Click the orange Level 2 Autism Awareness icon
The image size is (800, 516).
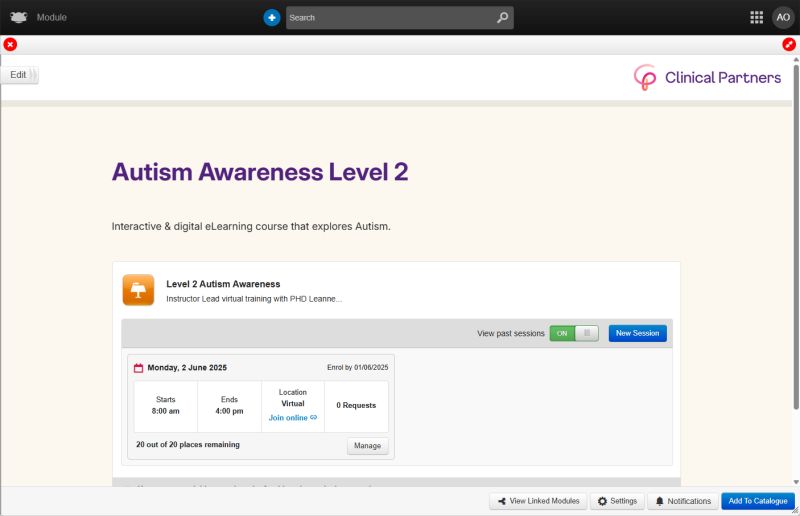[138, 290]
